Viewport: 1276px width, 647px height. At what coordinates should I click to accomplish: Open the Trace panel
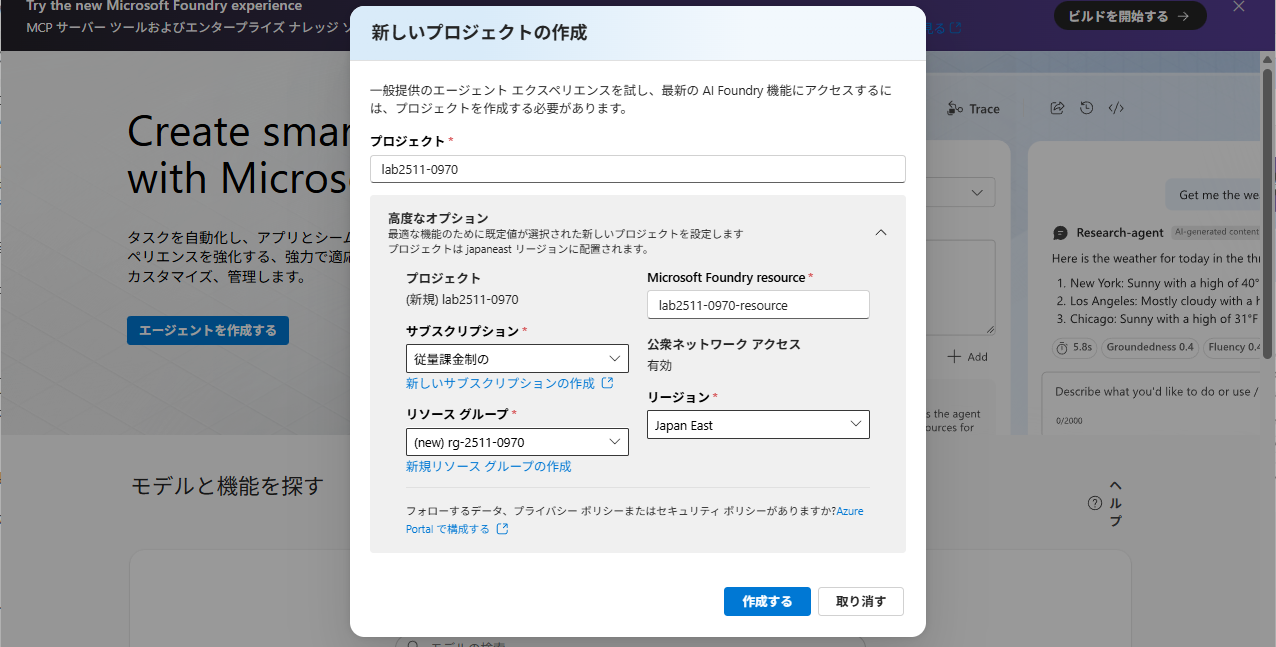point(972,108)
